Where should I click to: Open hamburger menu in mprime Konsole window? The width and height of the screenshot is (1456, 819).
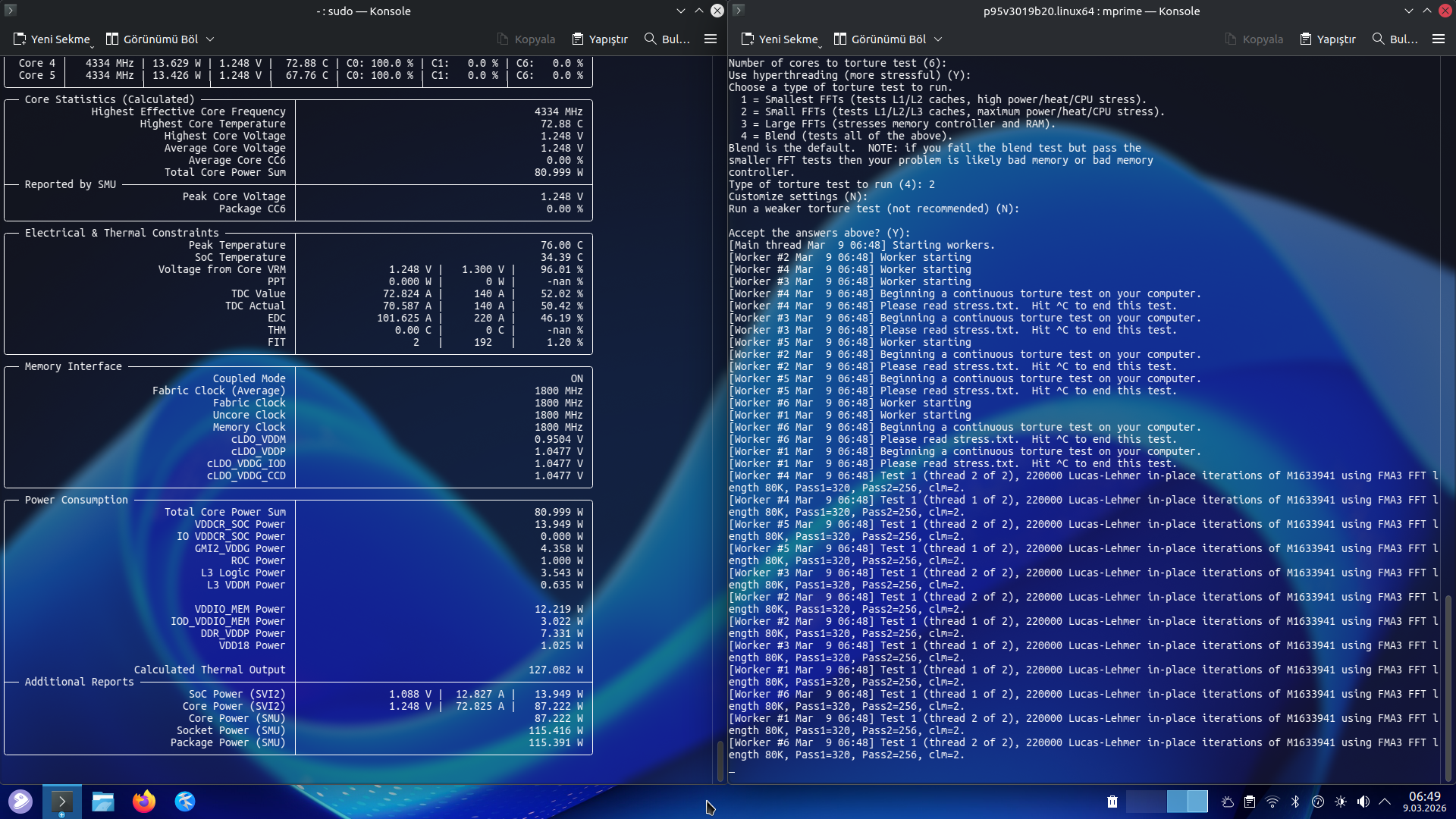click(1439, 39)
